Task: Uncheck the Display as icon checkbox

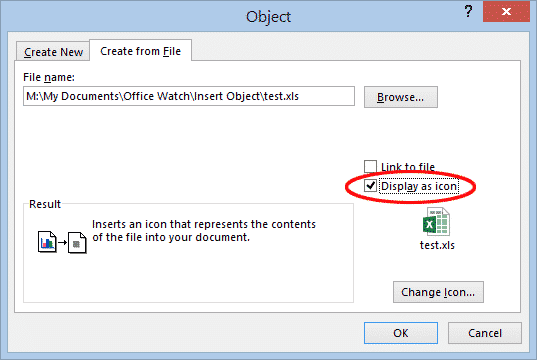Action: 370,186
